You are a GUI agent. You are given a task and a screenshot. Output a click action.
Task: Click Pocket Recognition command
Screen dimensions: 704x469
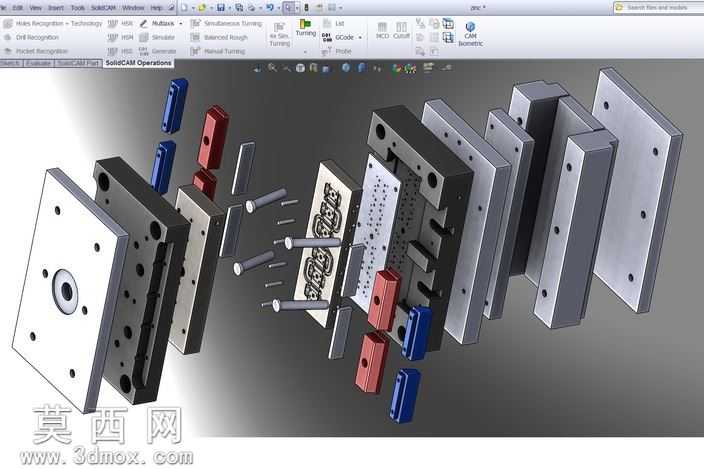coord(35,51)
